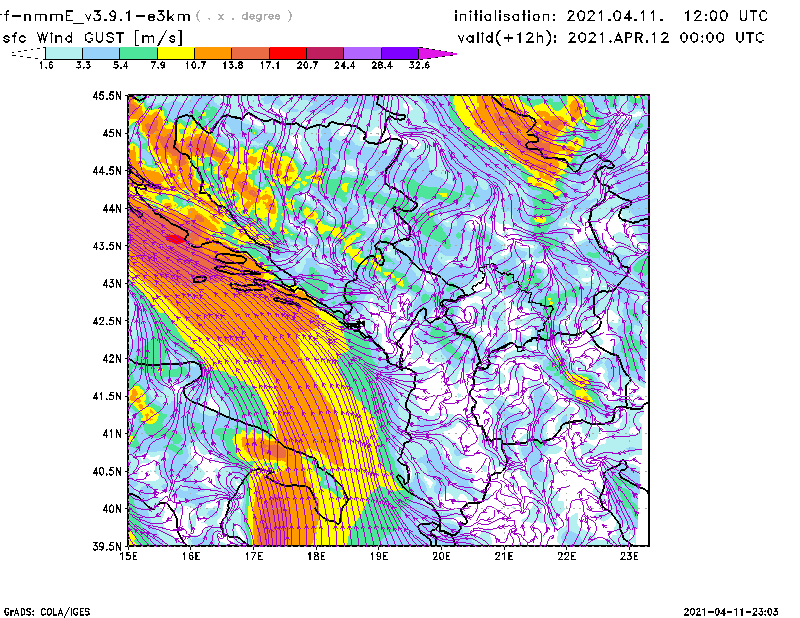Click the 44N latitude label
800x618 pixels.
tap(112, 208)
